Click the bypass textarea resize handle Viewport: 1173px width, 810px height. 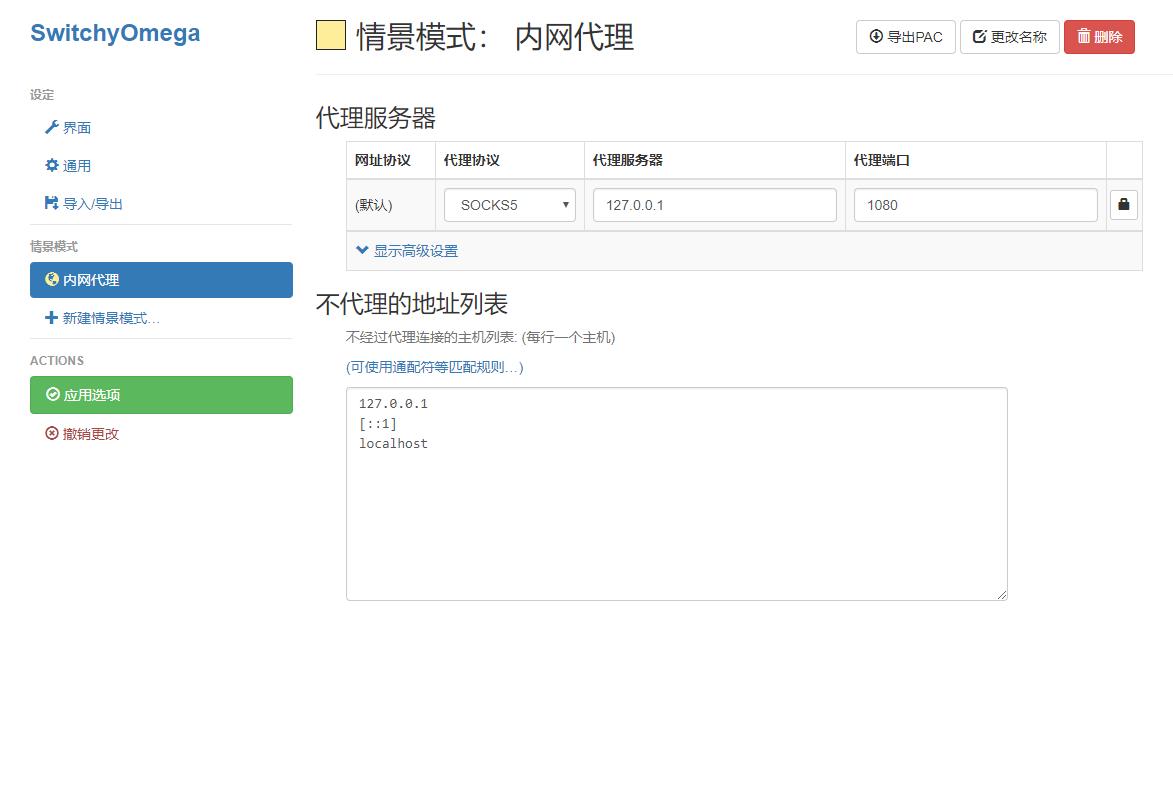point(1002,595)
